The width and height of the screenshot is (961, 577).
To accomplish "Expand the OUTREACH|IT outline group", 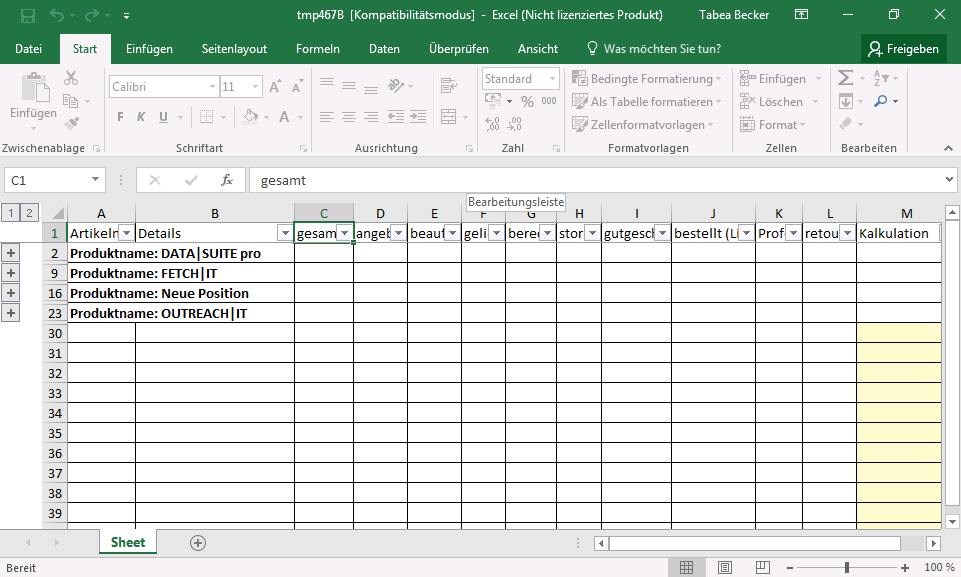I will pos(10,313).
